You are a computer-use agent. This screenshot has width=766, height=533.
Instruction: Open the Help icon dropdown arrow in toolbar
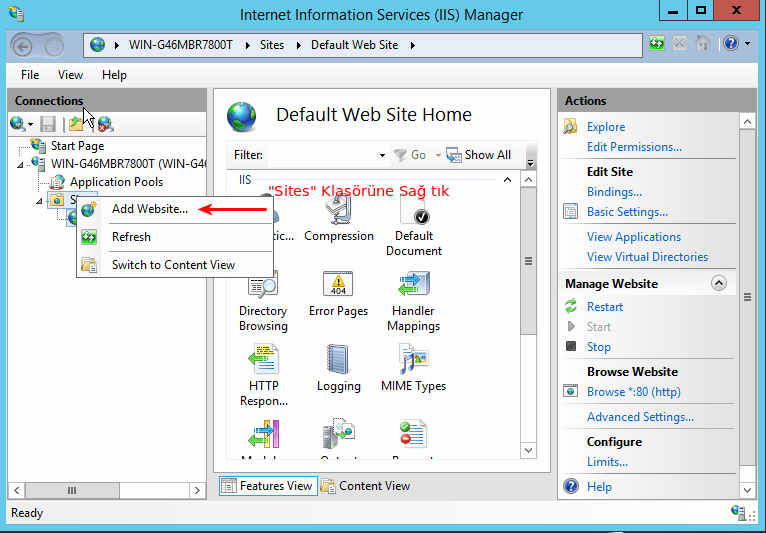pyautogui.click(x=747, y=44)
